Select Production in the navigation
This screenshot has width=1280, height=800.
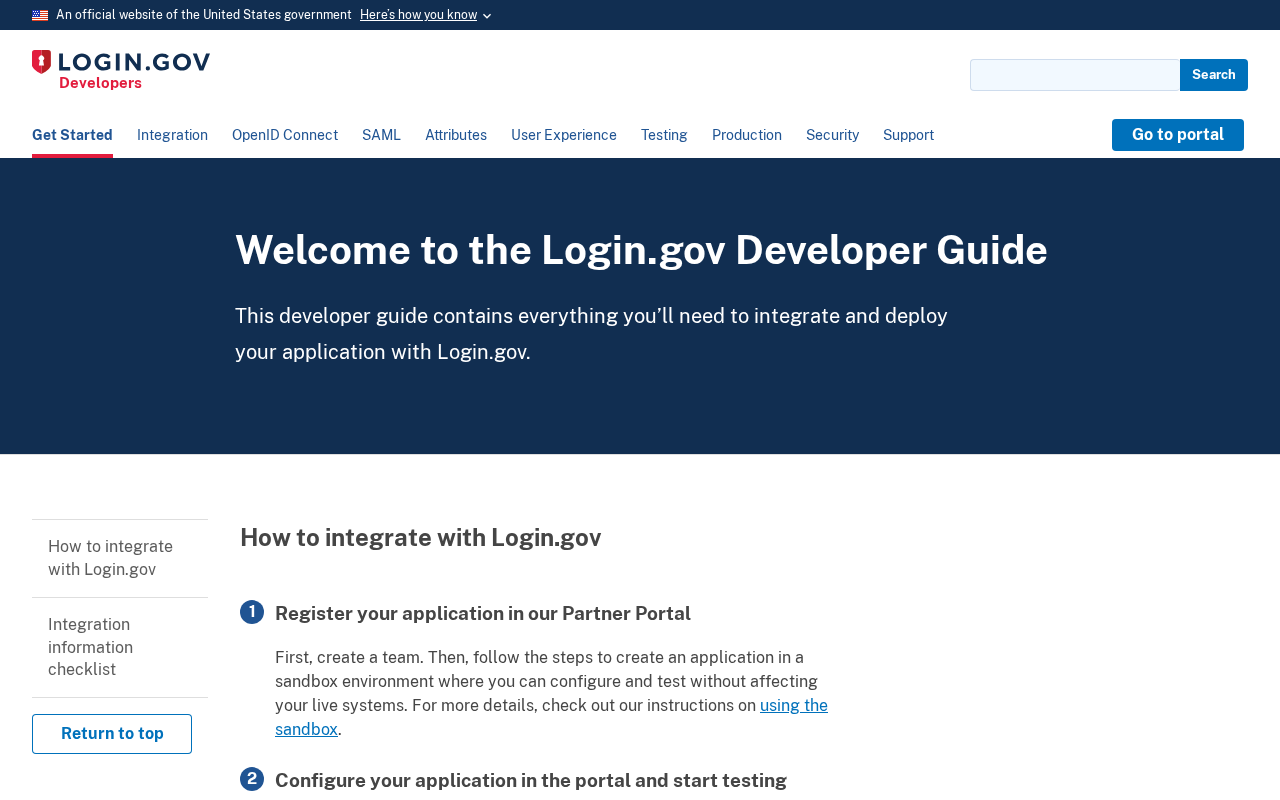coord(747,135)
